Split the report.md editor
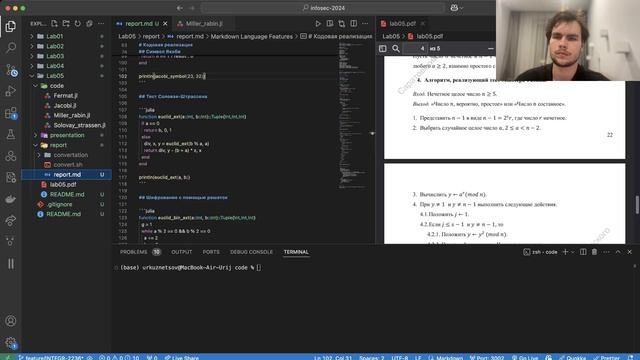Viewport: 640px width, 360px height. click(353, 24)
